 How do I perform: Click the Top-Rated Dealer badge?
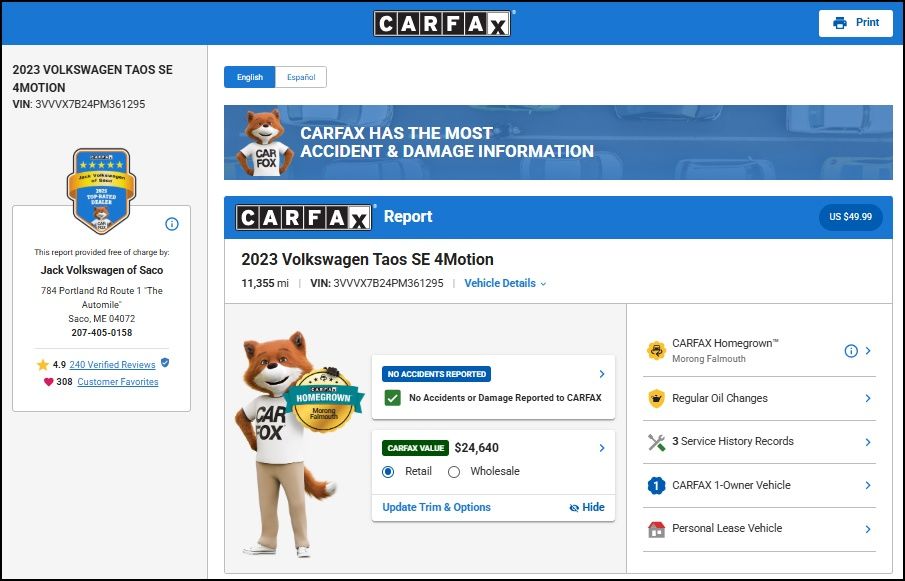point(102,191)
